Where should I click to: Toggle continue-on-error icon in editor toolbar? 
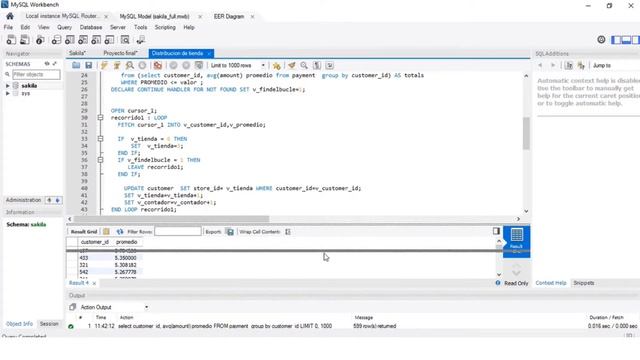click(158, 65)
